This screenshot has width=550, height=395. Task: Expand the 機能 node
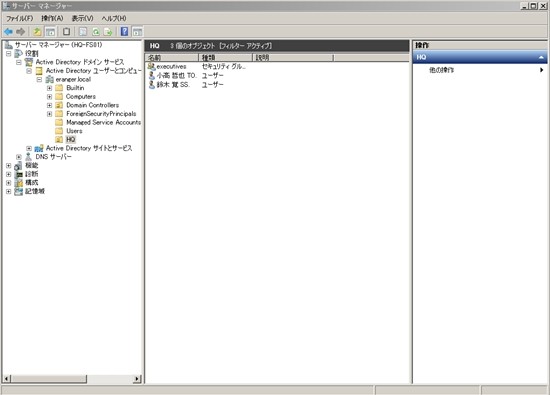[9, 166]
